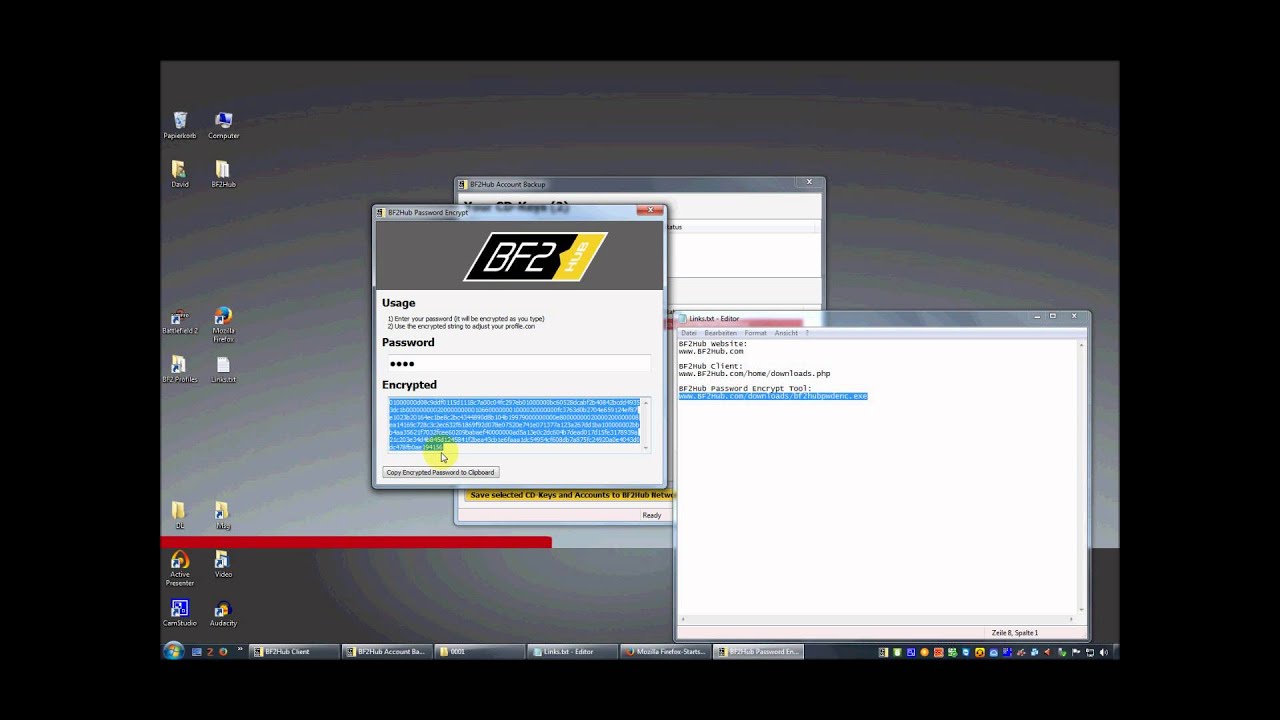Screen dimensions: 1280x720
Task: Click the Links.txt Editor title icon
Action: tap(683, 319)
